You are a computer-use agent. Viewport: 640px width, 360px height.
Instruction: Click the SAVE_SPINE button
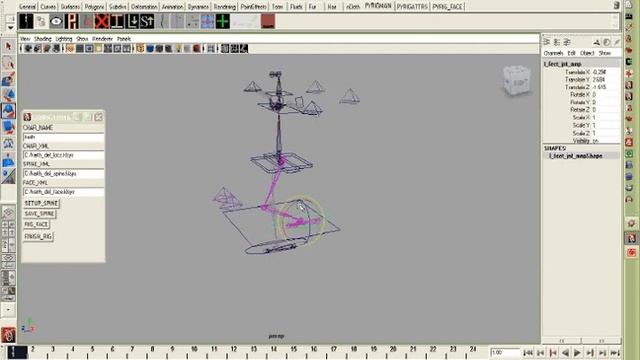click(x=39, y=213)
